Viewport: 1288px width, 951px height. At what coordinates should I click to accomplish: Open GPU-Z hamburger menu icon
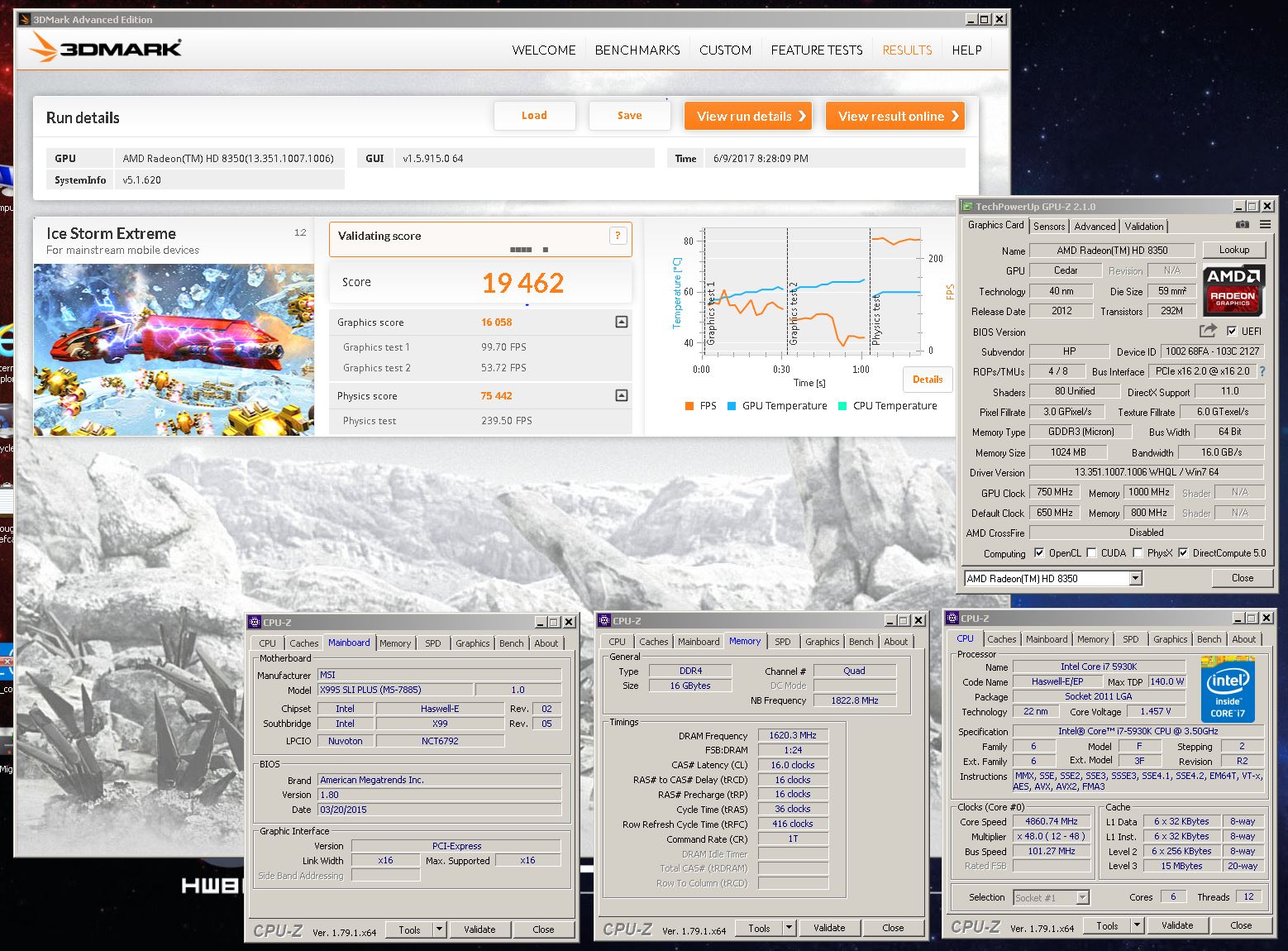click(x=1265, y=225)
